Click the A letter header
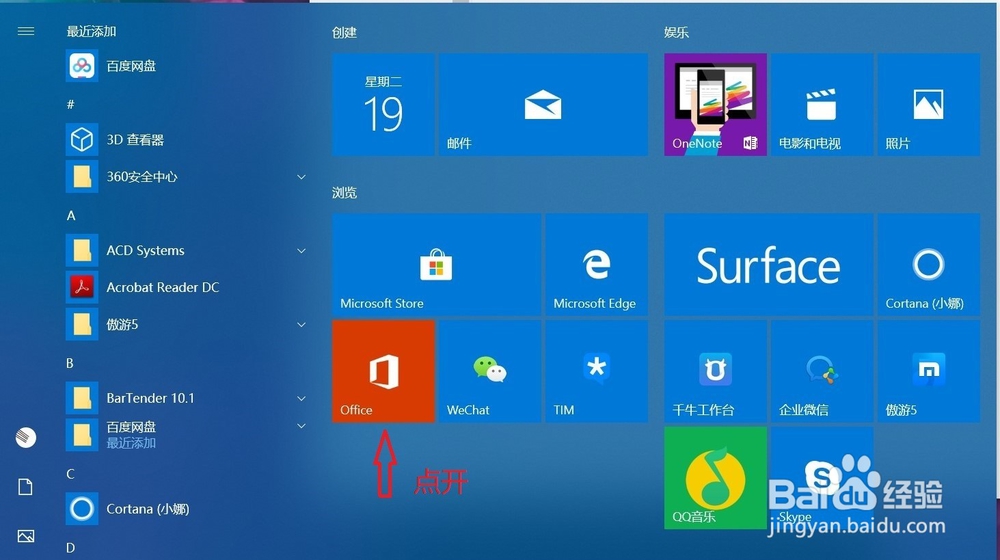This screenshot has width=1000, height=560. 71,216
